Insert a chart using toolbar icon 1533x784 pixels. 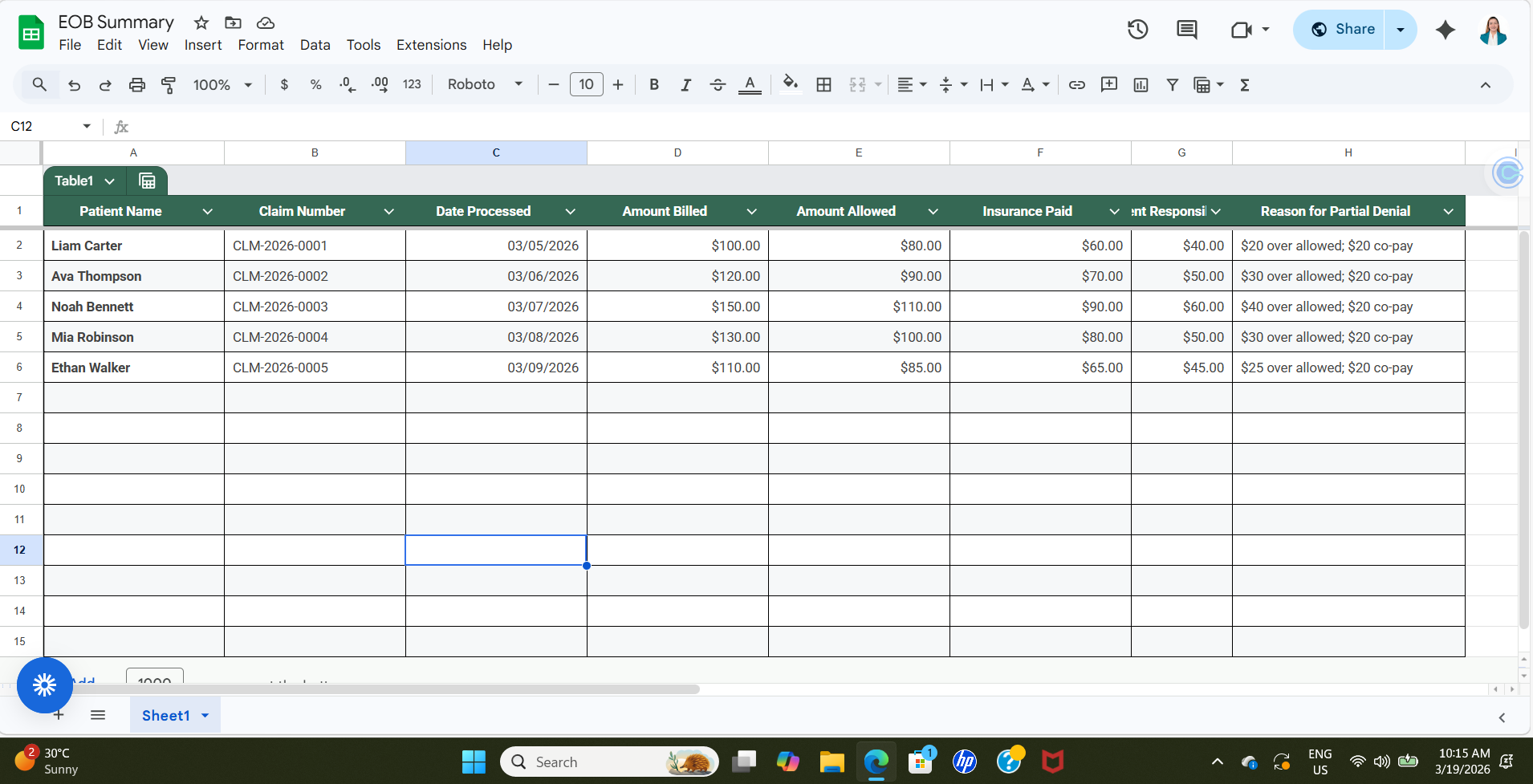click(x=1141, y=85)
